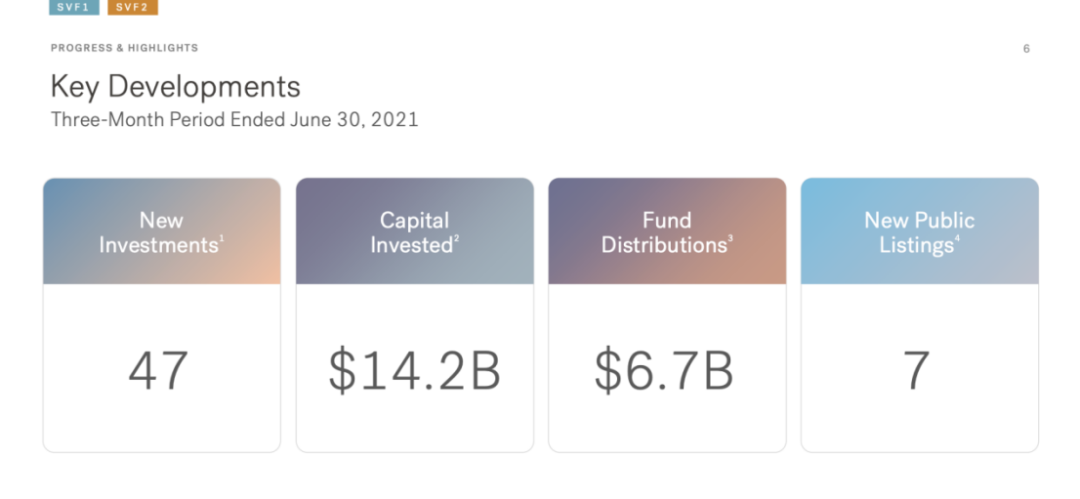Open footnote 2 beside Capital Invested
1080x499 pixels.
click(456, 239)
